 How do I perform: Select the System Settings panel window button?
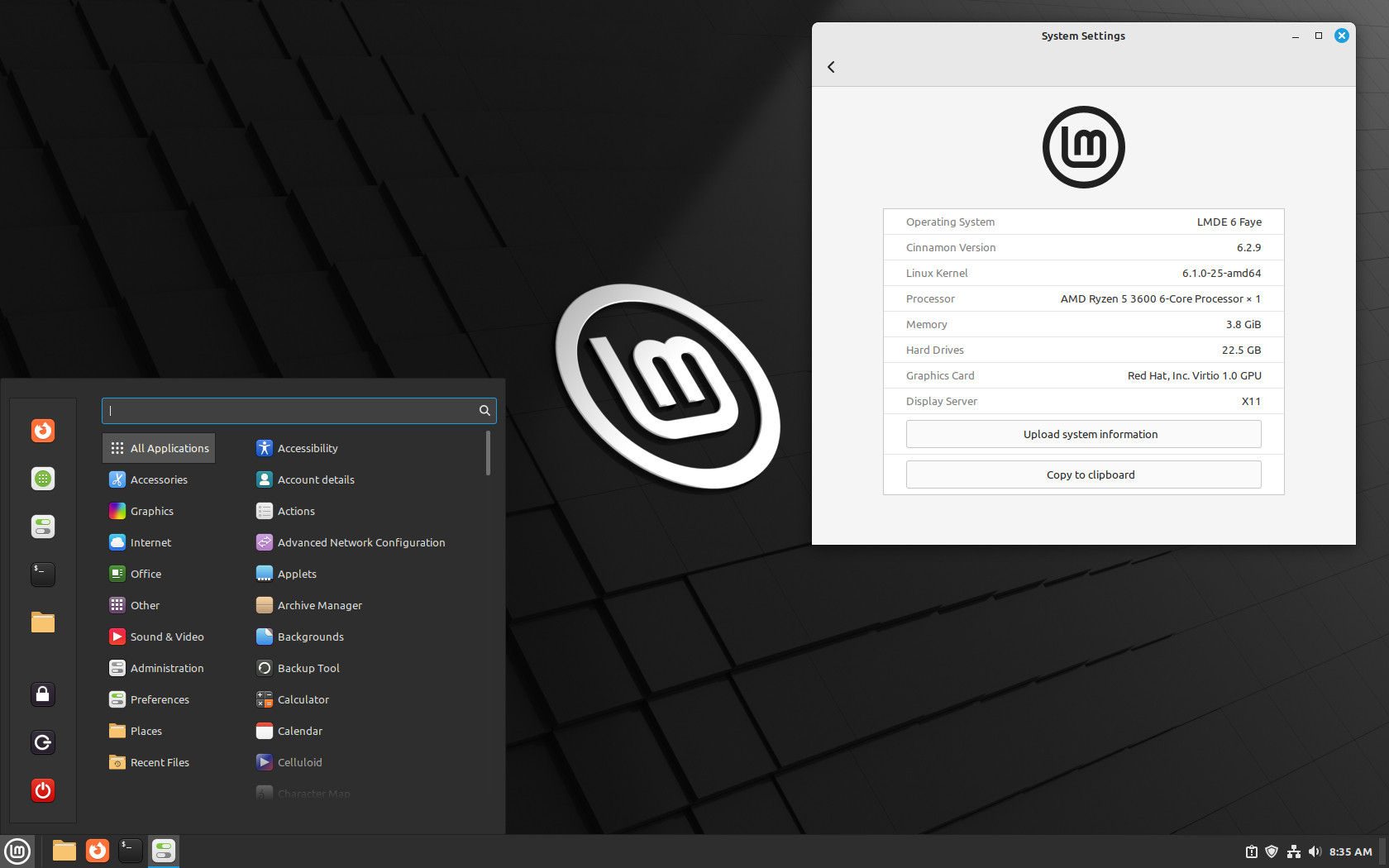[164, 851]
